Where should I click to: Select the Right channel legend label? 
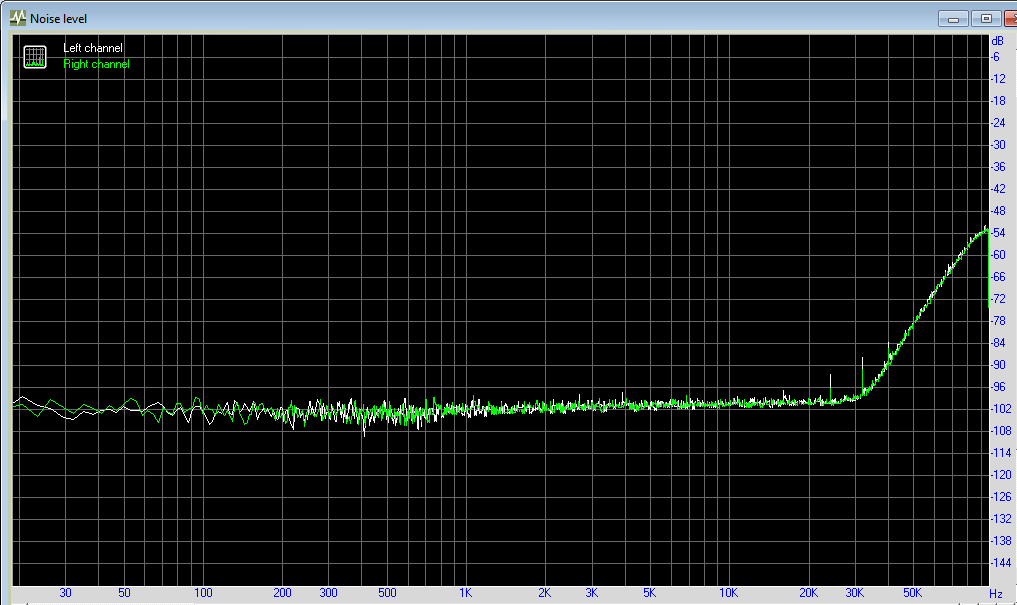pos(96,64)
